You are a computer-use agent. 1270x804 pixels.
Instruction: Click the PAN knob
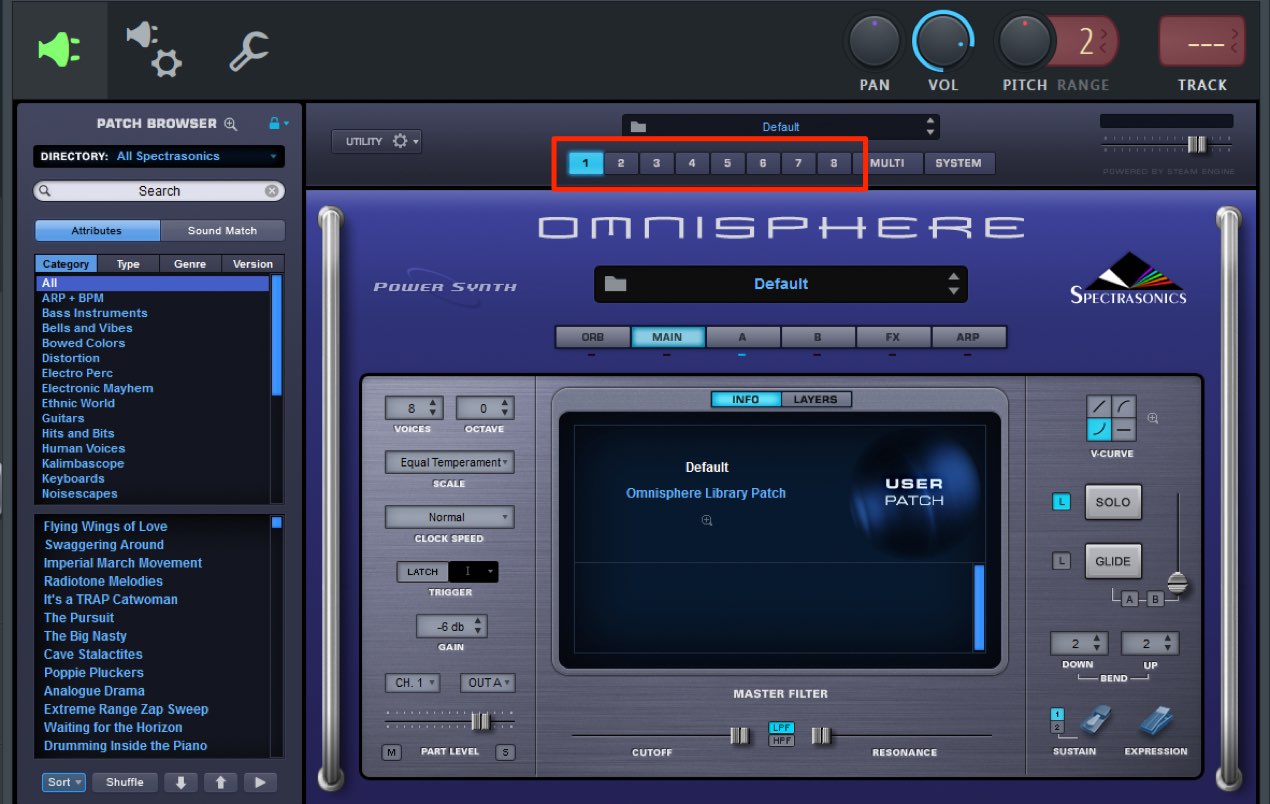click(x=875, y=43)
